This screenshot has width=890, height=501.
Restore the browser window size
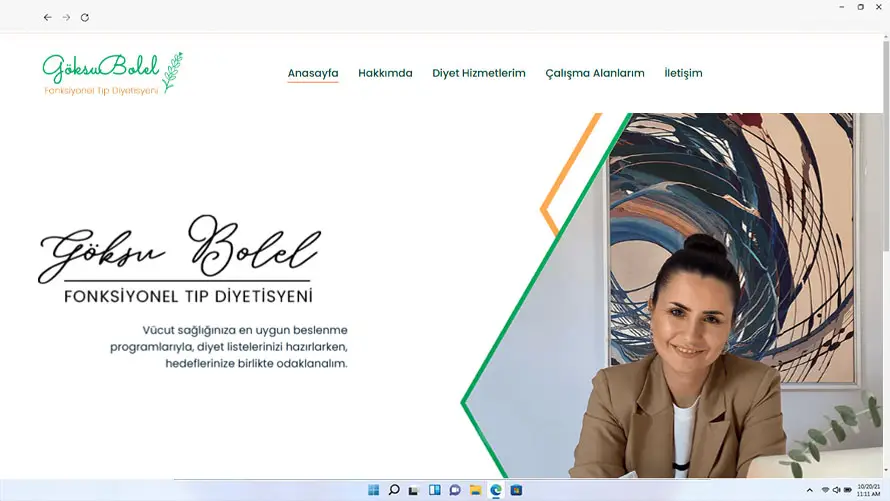pyautogui.click(x=860, y=7)
